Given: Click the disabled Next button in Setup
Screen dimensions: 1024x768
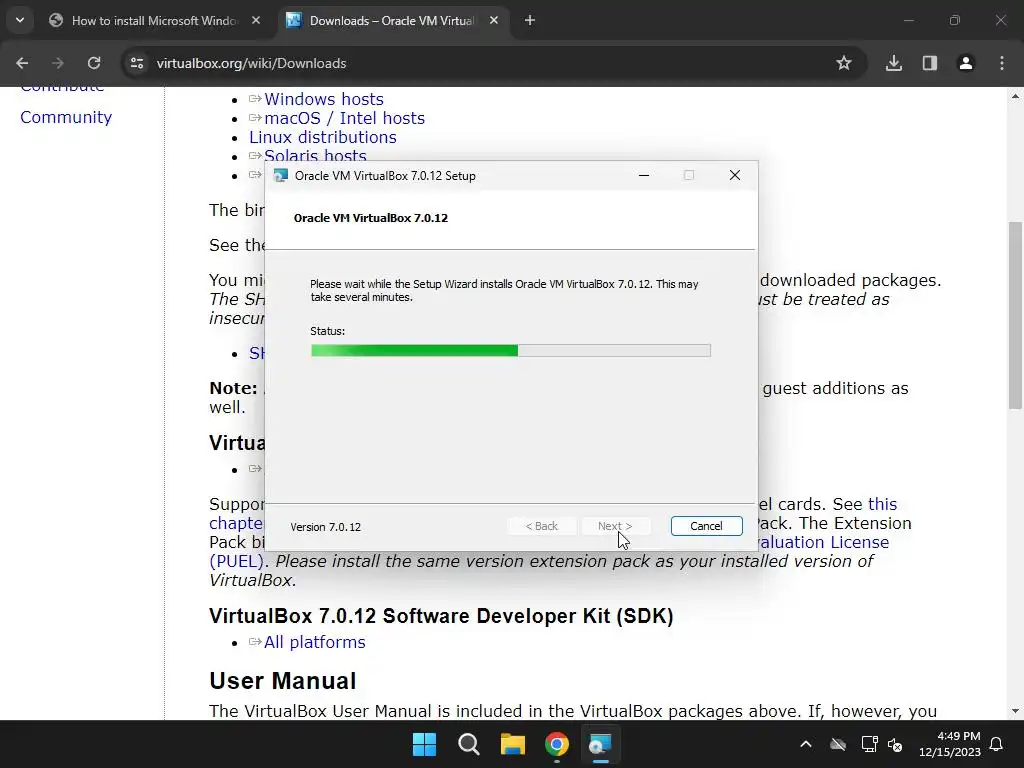Looking at the screenshot, I should click(x=615, y=526).
